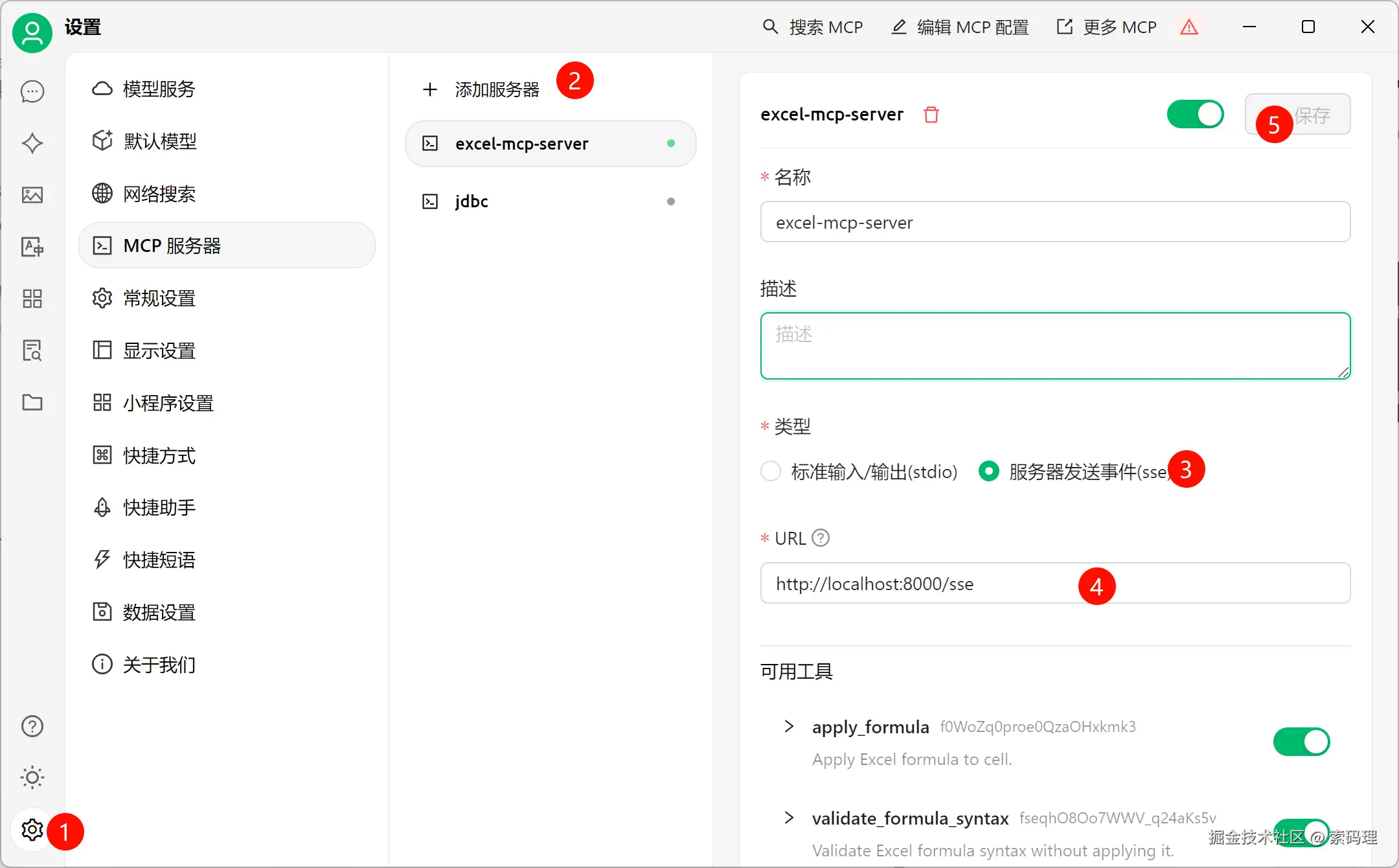Open the chat/assistant icon in the sidebar
This screenshot has width=1399, height=868.
click(x=32, y=91)
